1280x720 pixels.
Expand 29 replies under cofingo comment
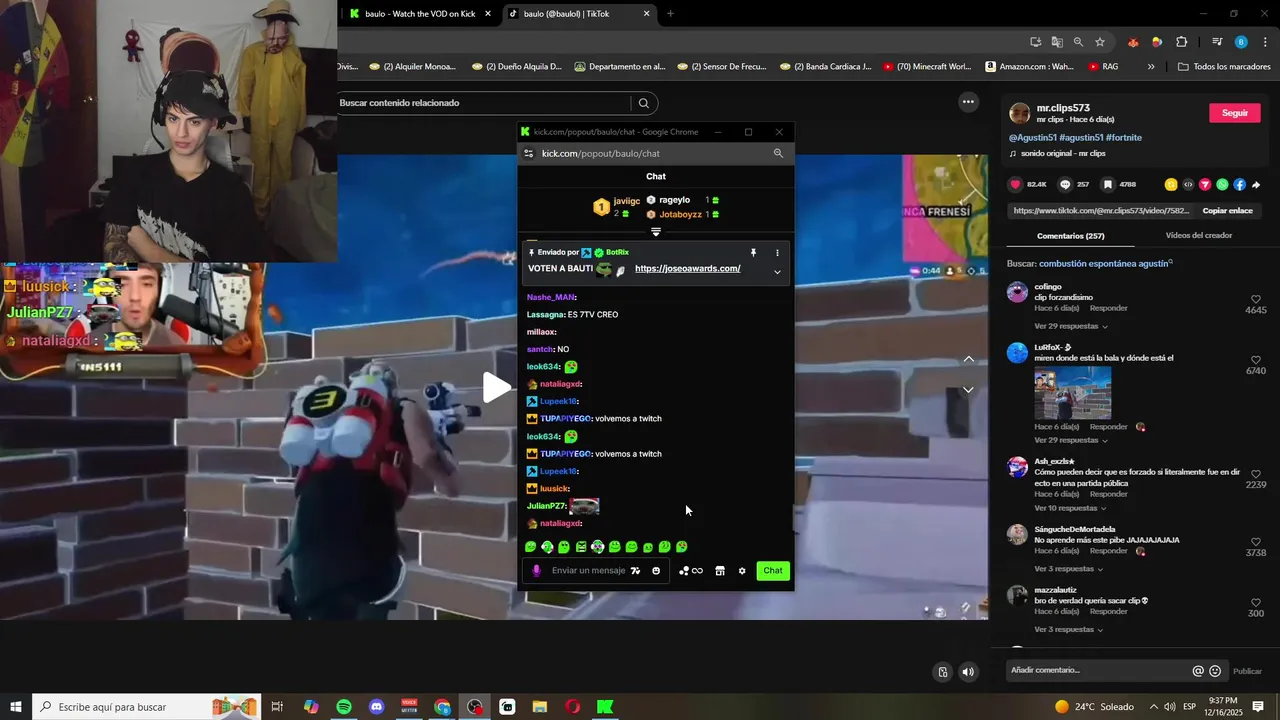tap(1070, 326)
